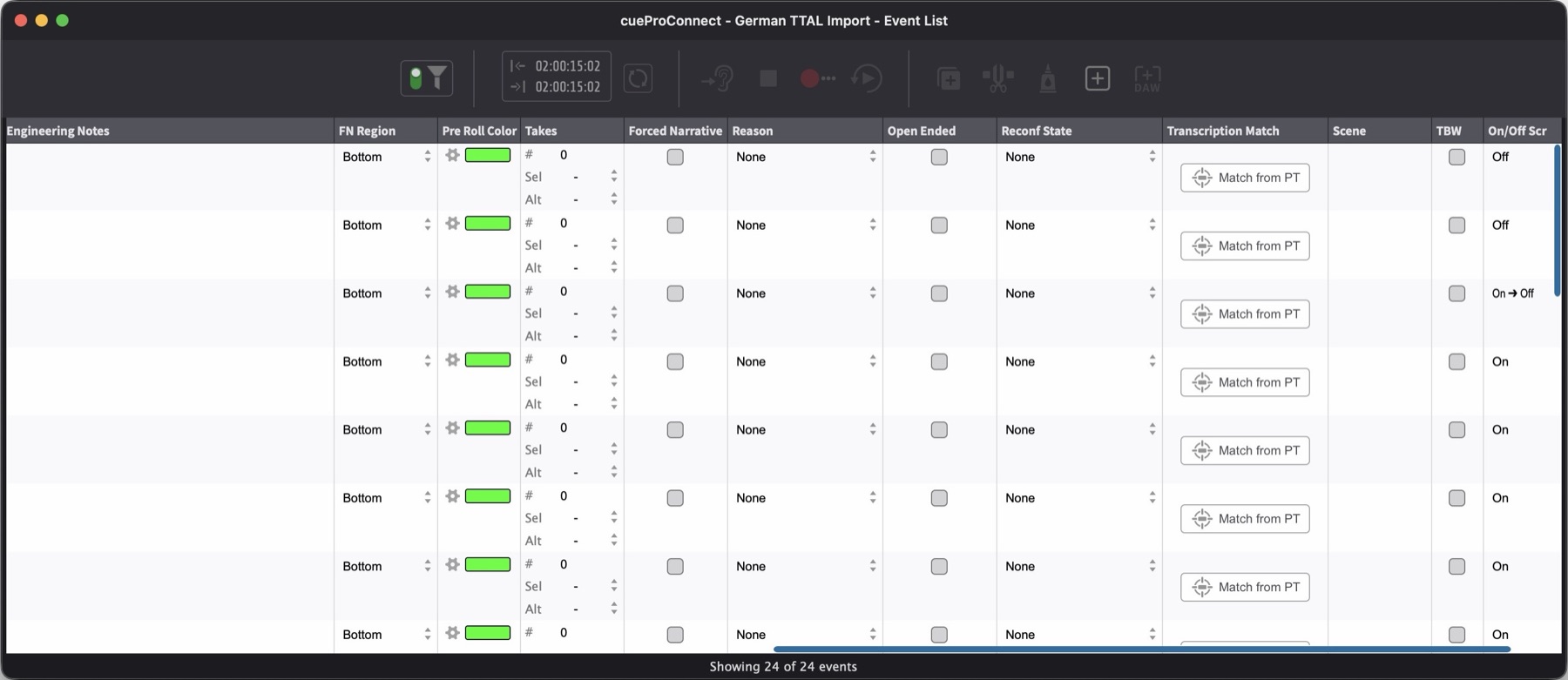Click green Pre Roll Color swatch, first row
This screenshot has height=680, width=1568.
488,155
